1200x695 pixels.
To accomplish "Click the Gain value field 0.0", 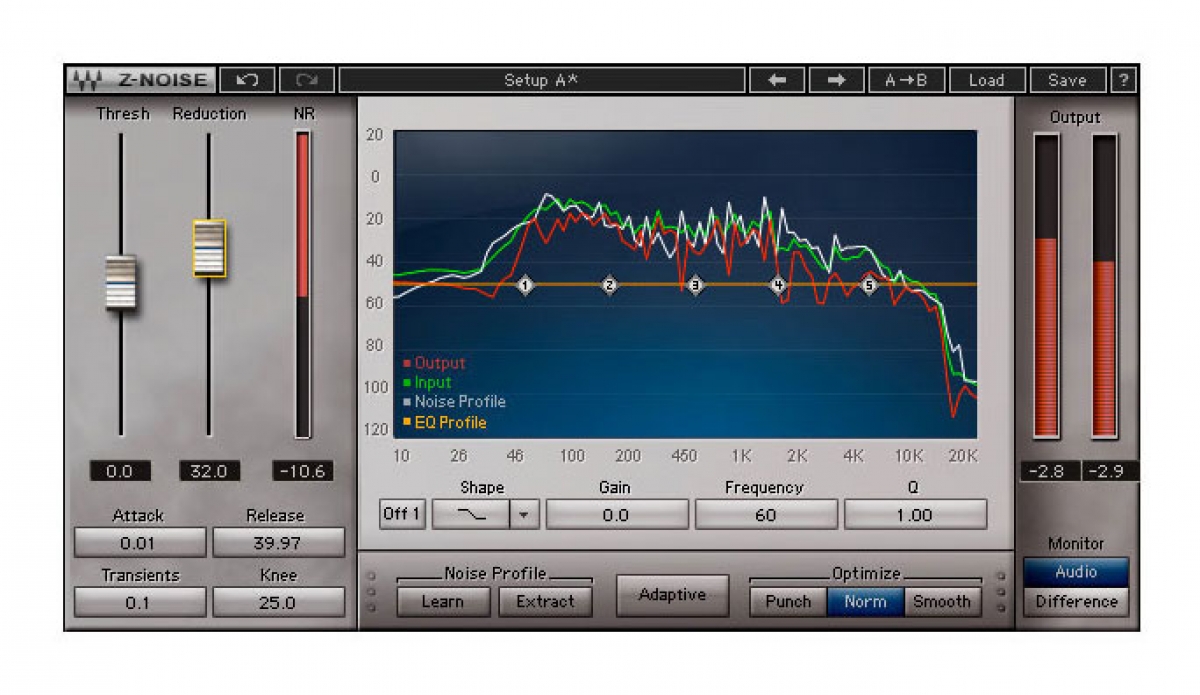I will (617, 515).
